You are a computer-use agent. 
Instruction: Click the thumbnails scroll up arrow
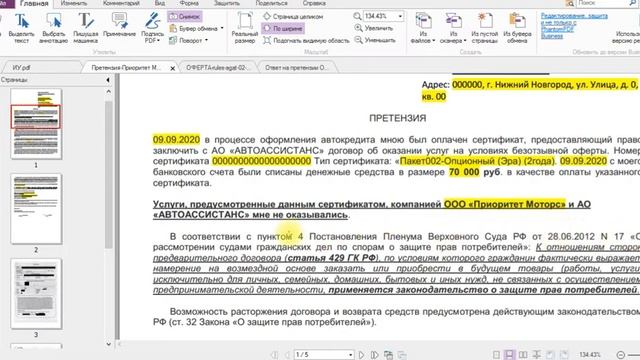[x=109, y=91]
